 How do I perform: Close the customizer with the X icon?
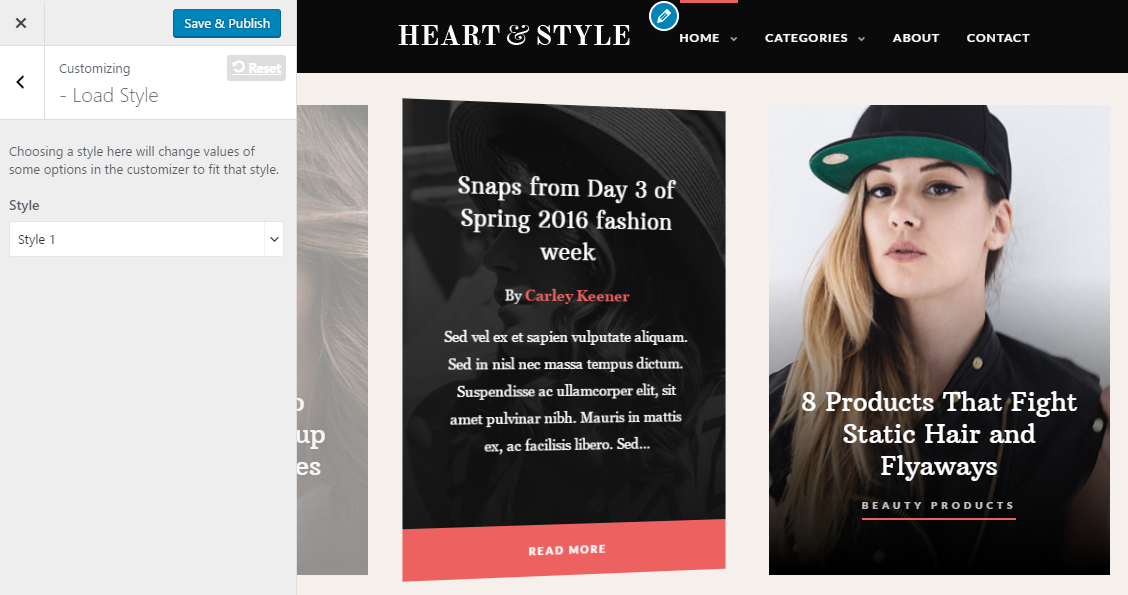pyautogui.click(x=21, y=23)
